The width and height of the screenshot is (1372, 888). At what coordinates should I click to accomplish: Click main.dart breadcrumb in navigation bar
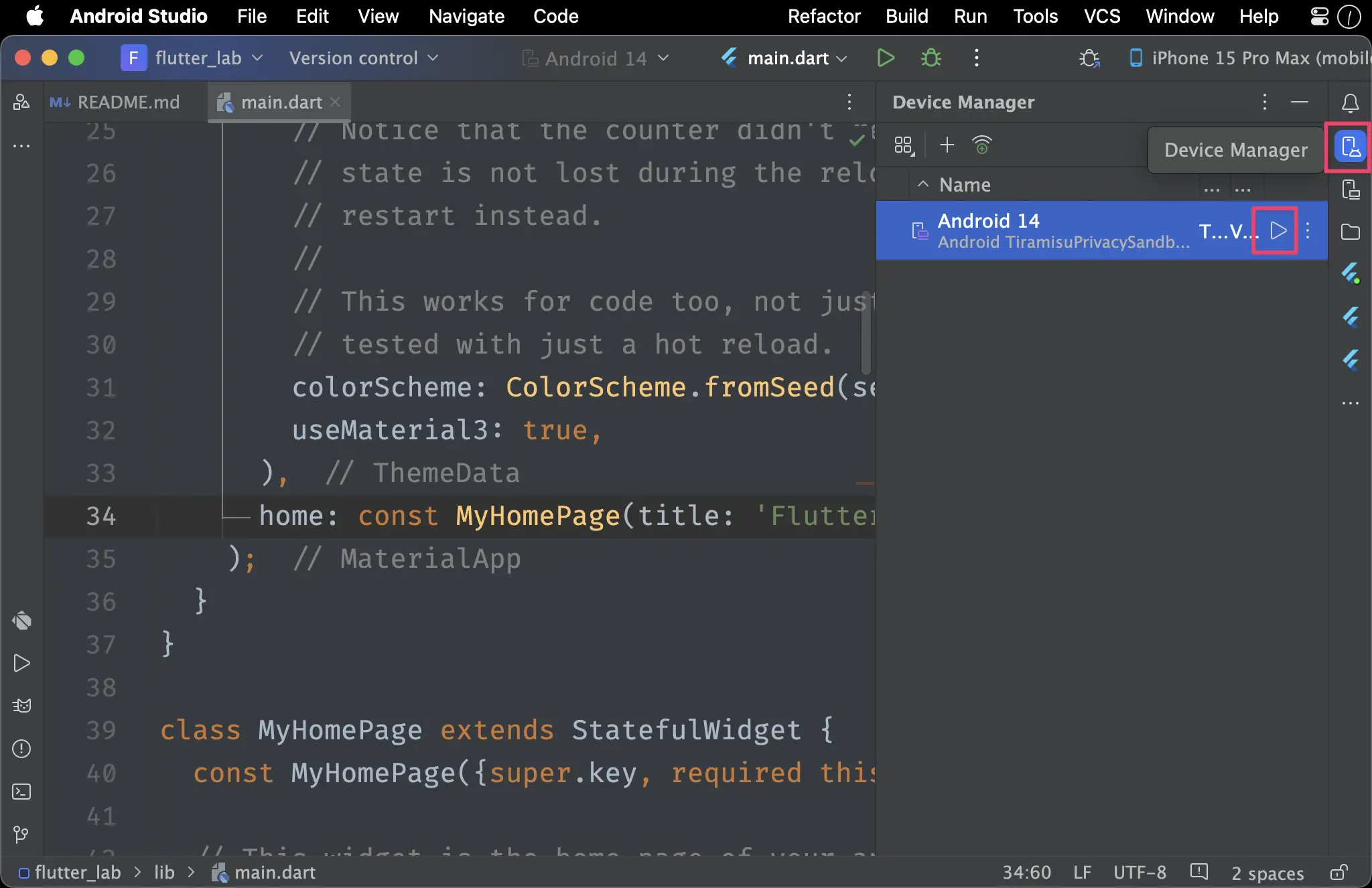coord(263,873)
